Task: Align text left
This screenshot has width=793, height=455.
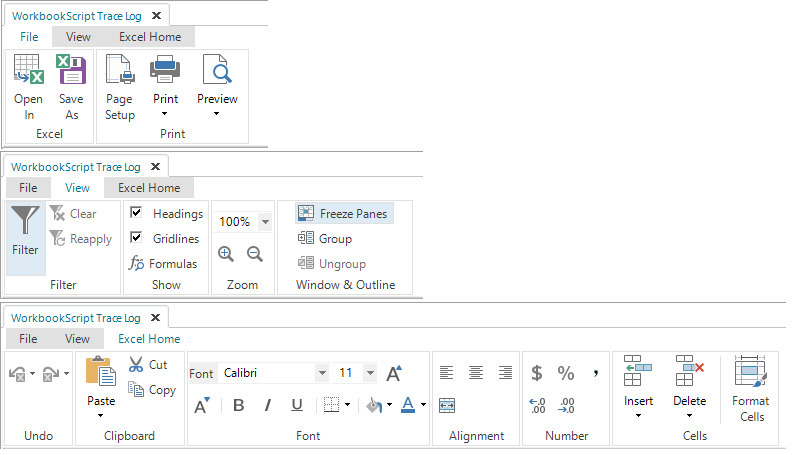Action: (447, 373)
